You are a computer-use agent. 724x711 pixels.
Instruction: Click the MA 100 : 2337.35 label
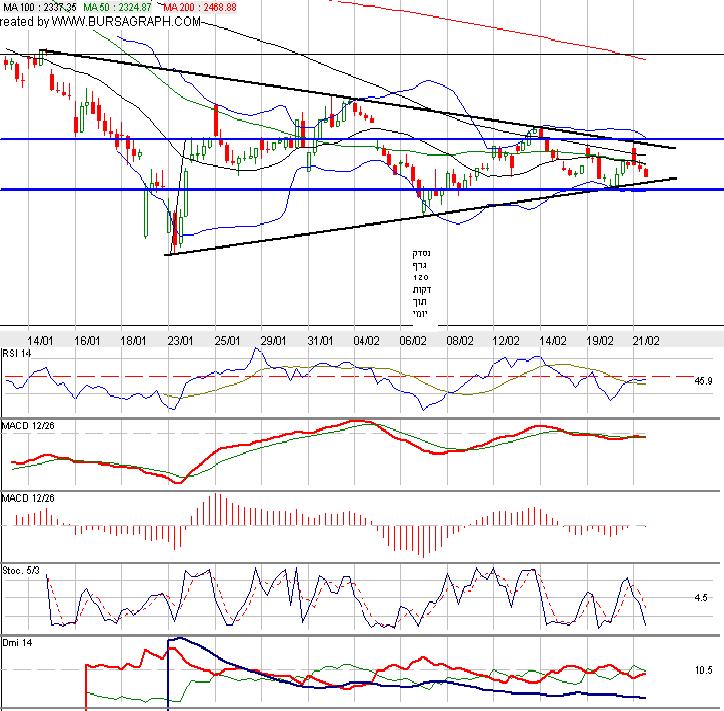[x=40, y=7]
